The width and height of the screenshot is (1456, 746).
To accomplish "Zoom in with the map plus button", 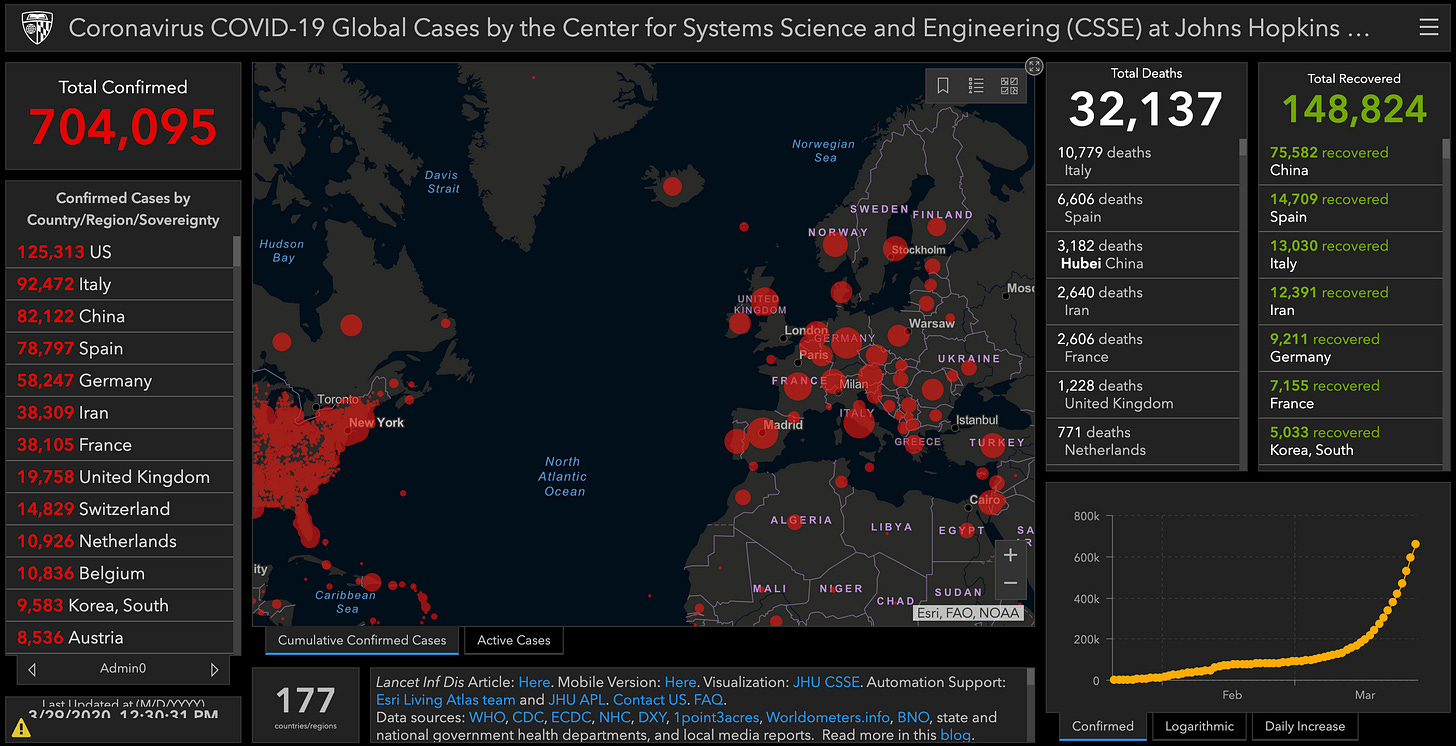I will click(x=1010, y=555).
